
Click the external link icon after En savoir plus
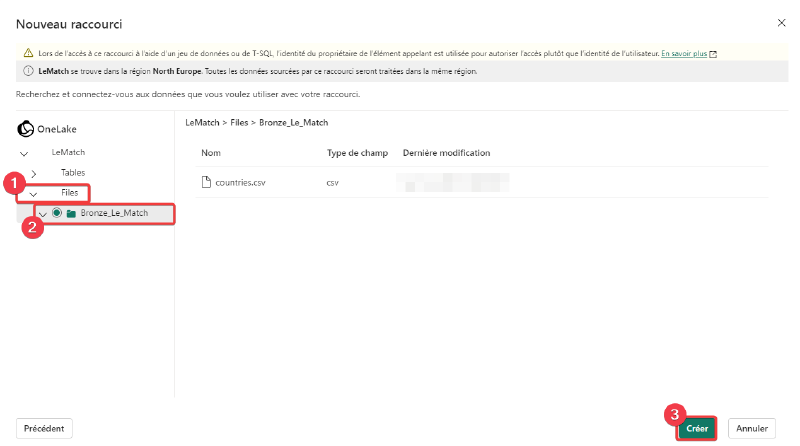713,54
